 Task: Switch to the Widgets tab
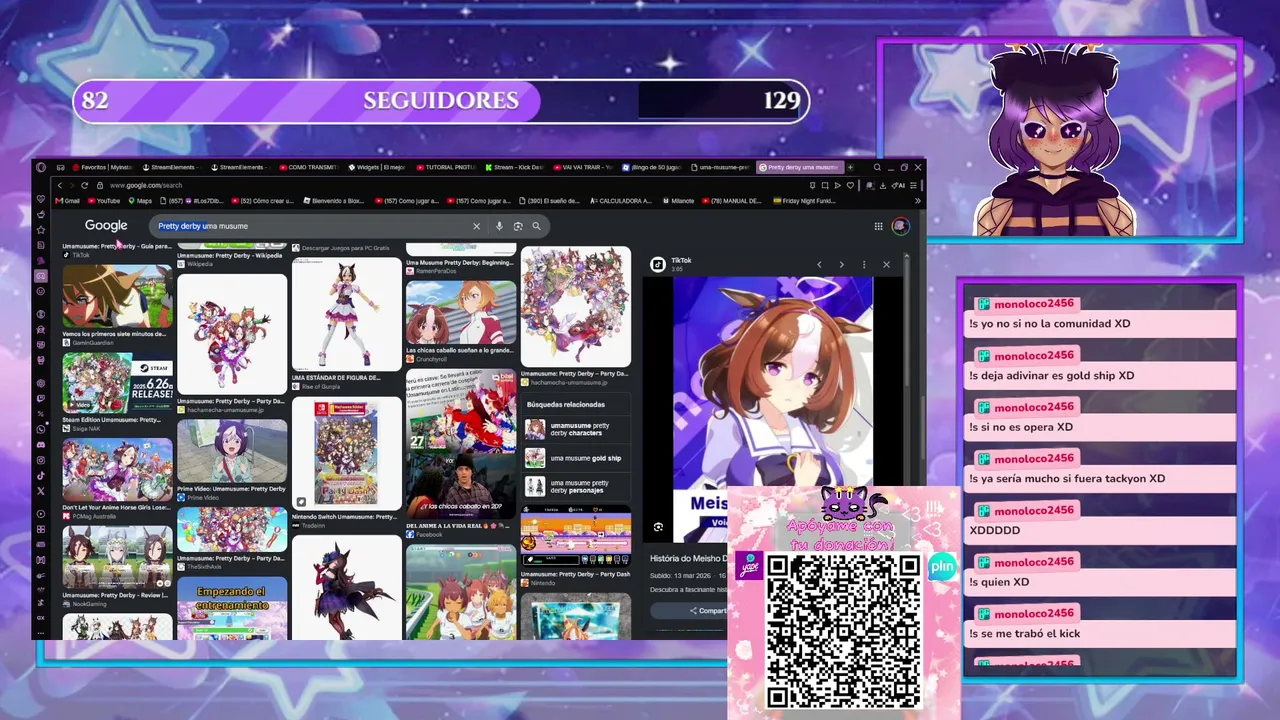378,167
